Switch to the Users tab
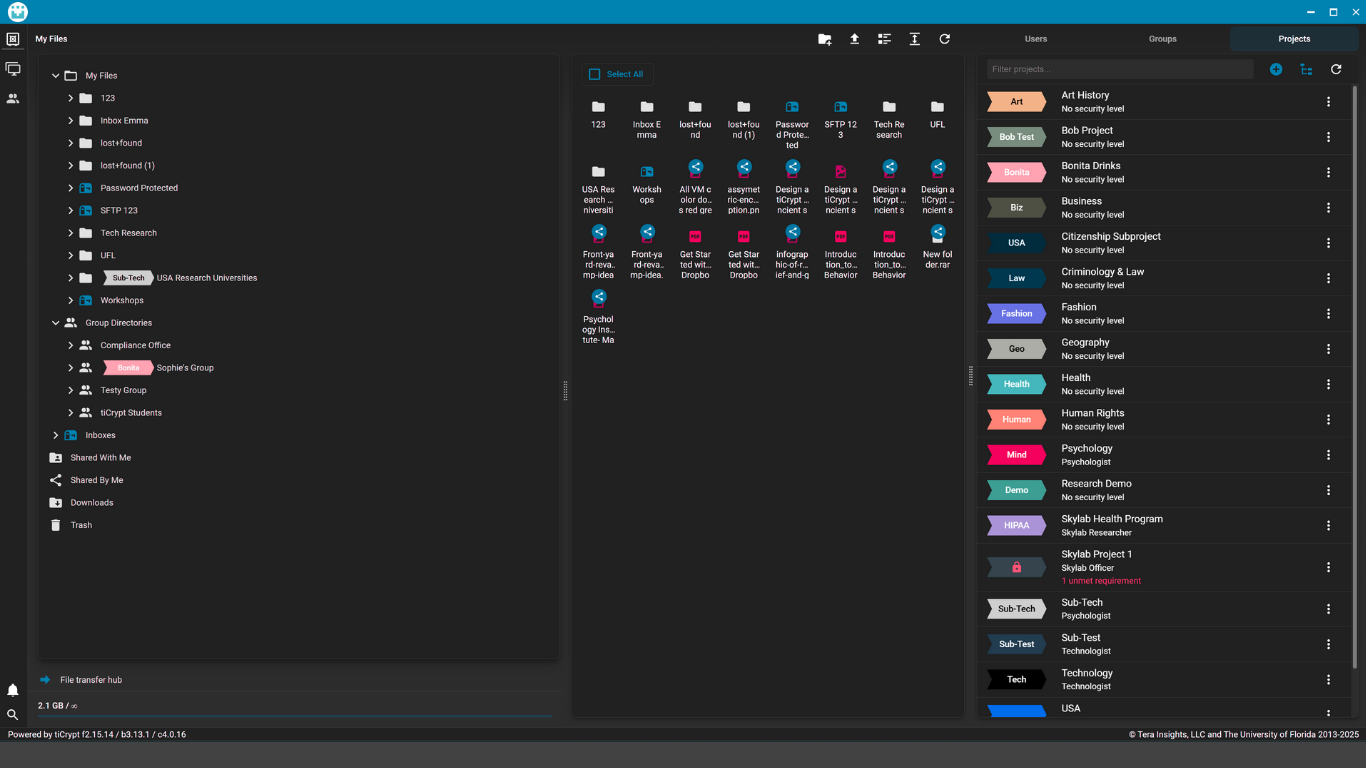 coord(1036,39)
